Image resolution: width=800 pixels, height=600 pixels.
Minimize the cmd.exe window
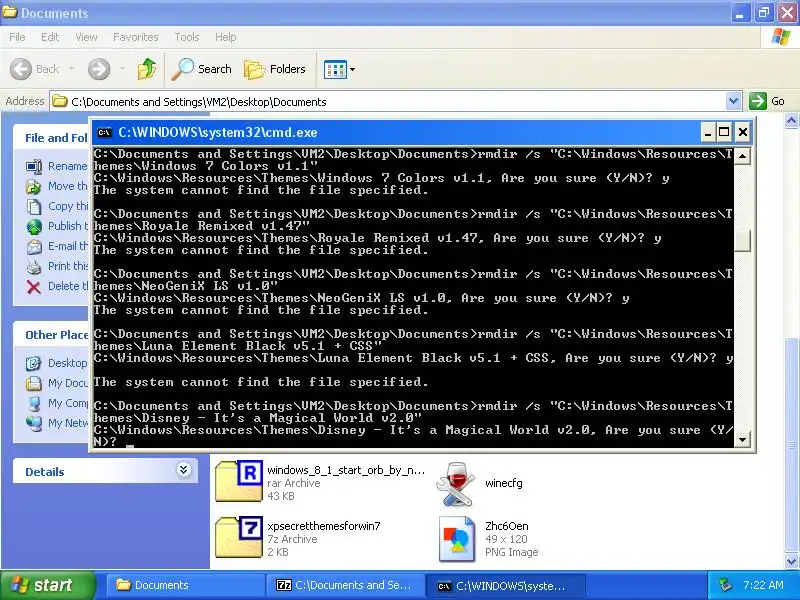(708, 133)
